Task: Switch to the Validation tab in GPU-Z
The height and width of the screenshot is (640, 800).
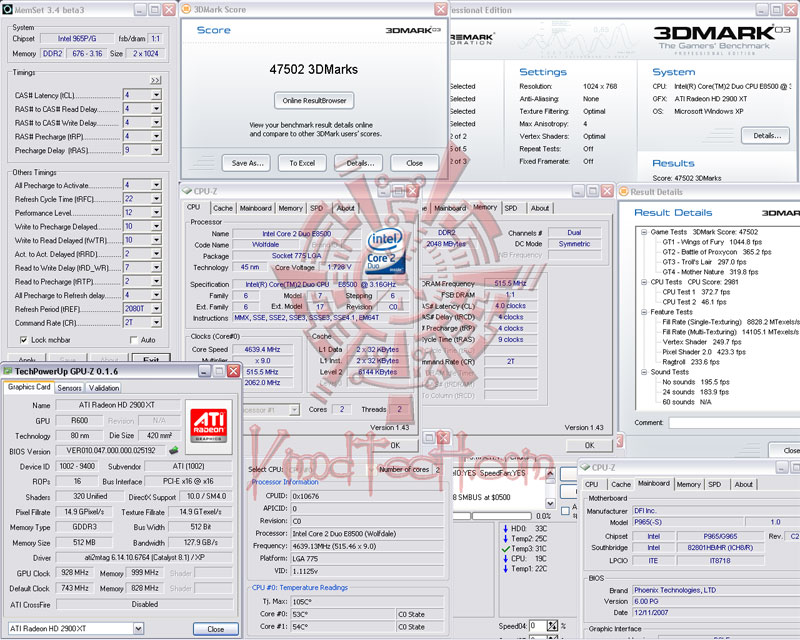Action: click(x=104, y=388)
